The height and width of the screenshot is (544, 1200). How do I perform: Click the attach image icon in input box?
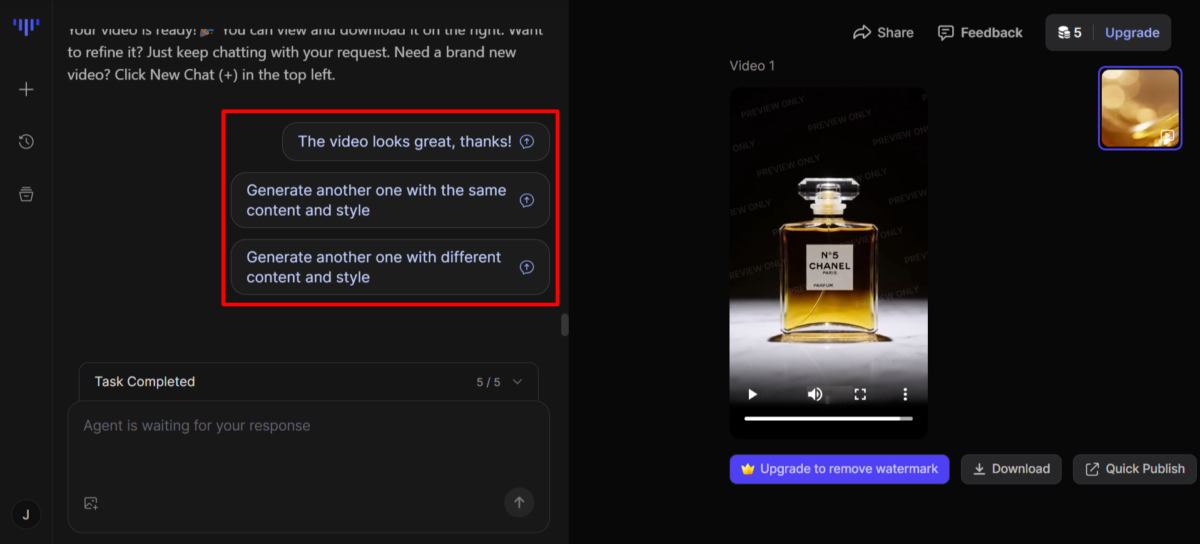91,503
